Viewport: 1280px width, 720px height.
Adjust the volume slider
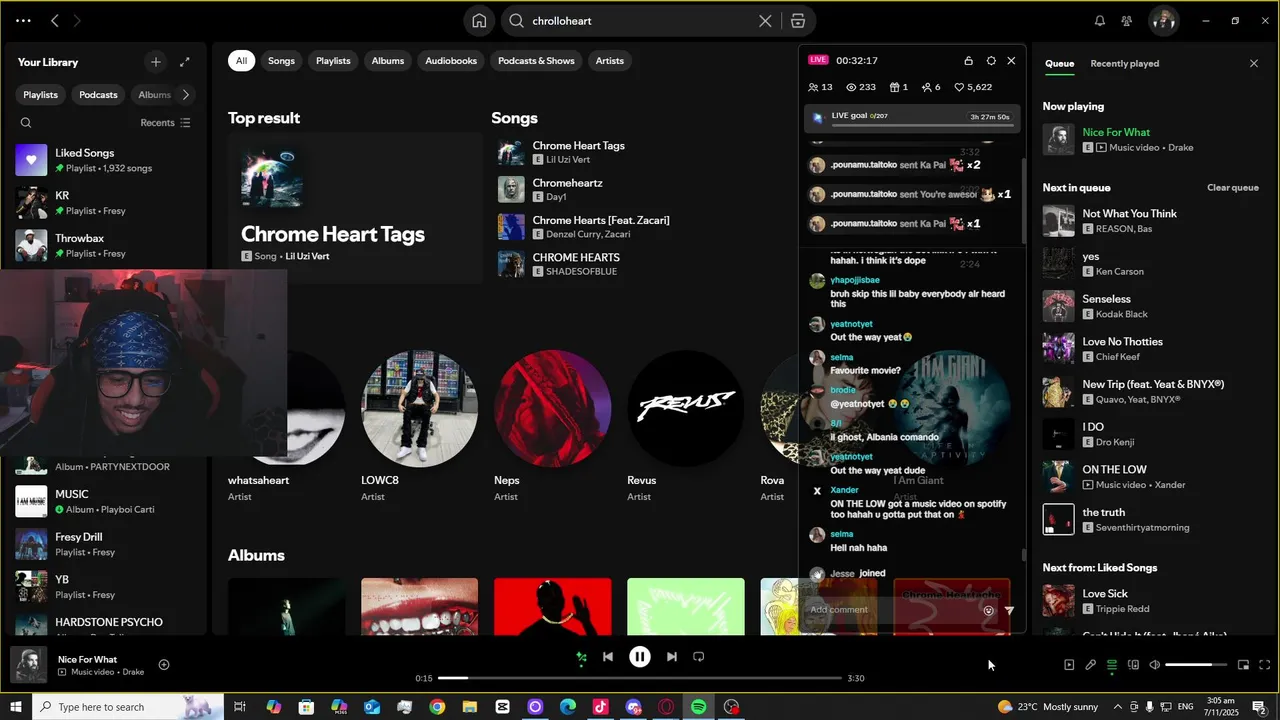1196,665
